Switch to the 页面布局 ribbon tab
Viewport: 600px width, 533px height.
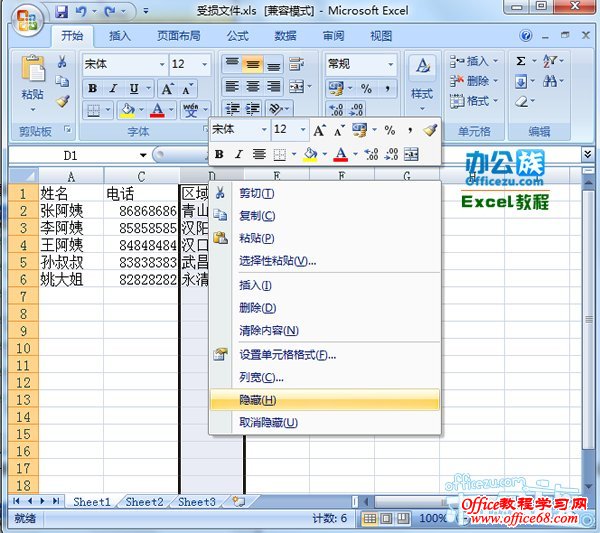(x=178, y=36)
